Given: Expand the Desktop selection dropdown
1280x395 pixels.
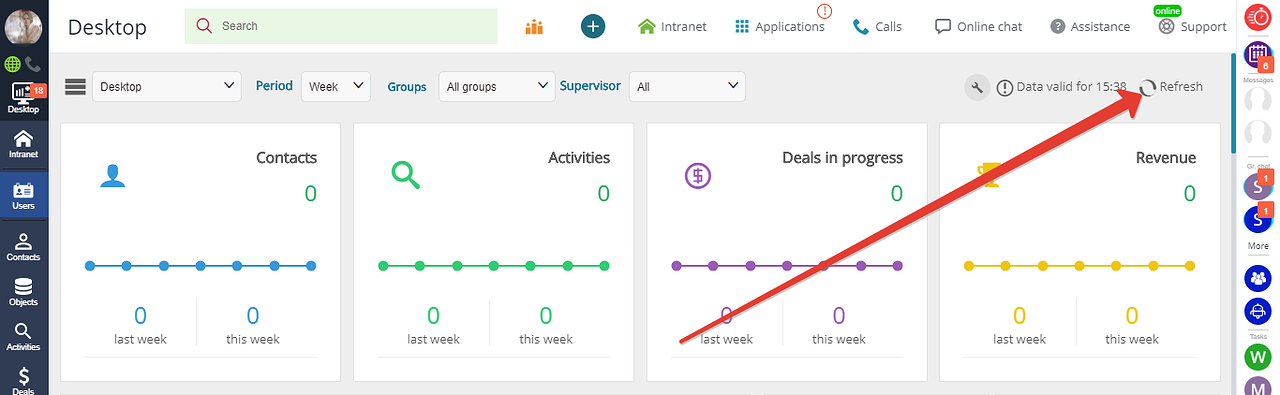Looking at the screenshot, I should (167, 87).
